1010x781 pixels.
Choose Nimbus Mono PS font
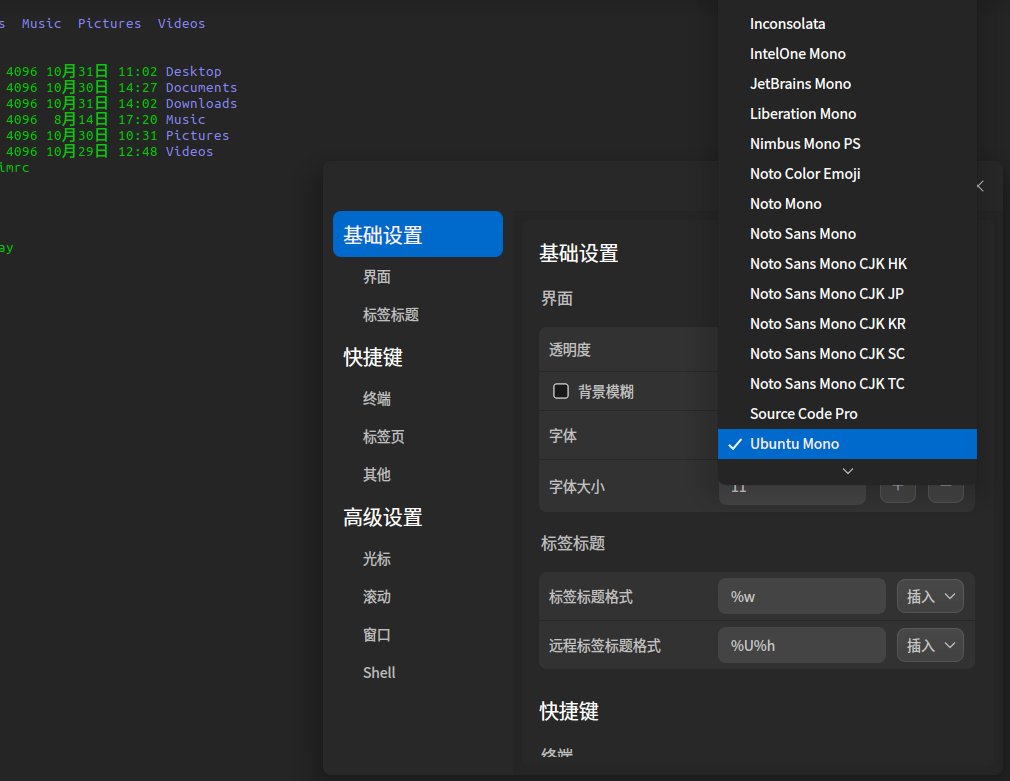(847, 144)
